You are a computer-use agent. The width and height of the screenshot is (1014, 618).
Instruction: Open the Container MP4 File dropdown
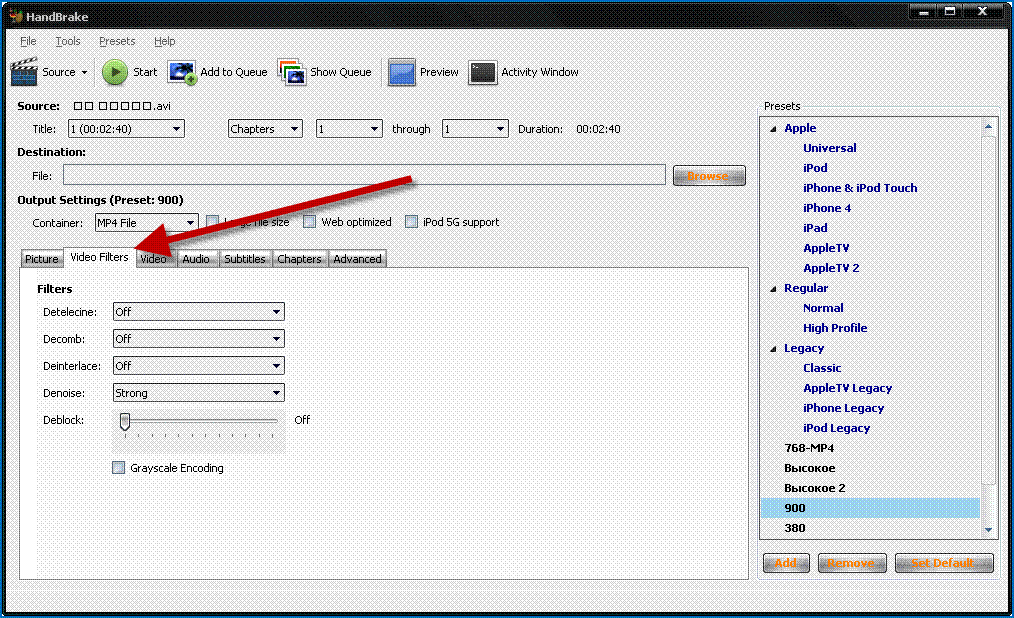coord(147,222)
